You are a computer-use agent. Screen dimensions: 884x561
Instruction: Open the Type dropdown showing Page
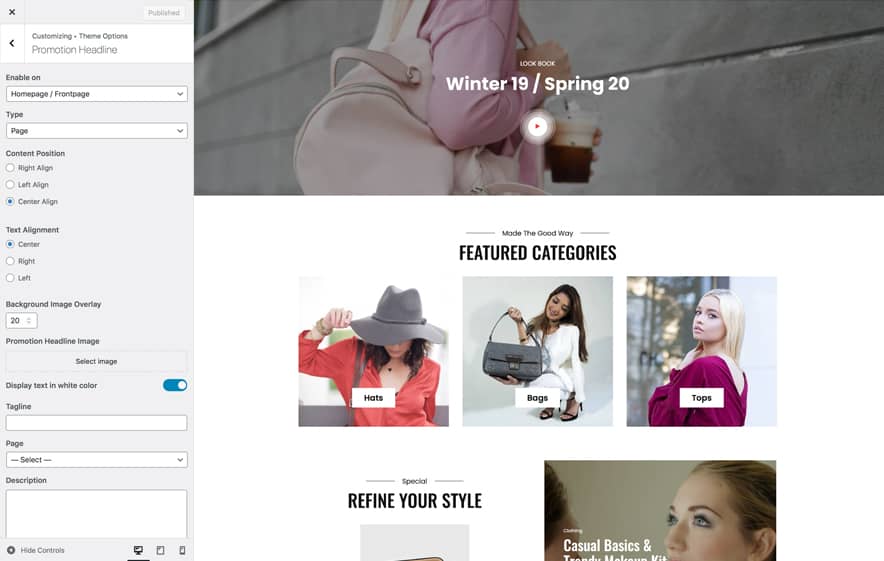pos(96,131)
